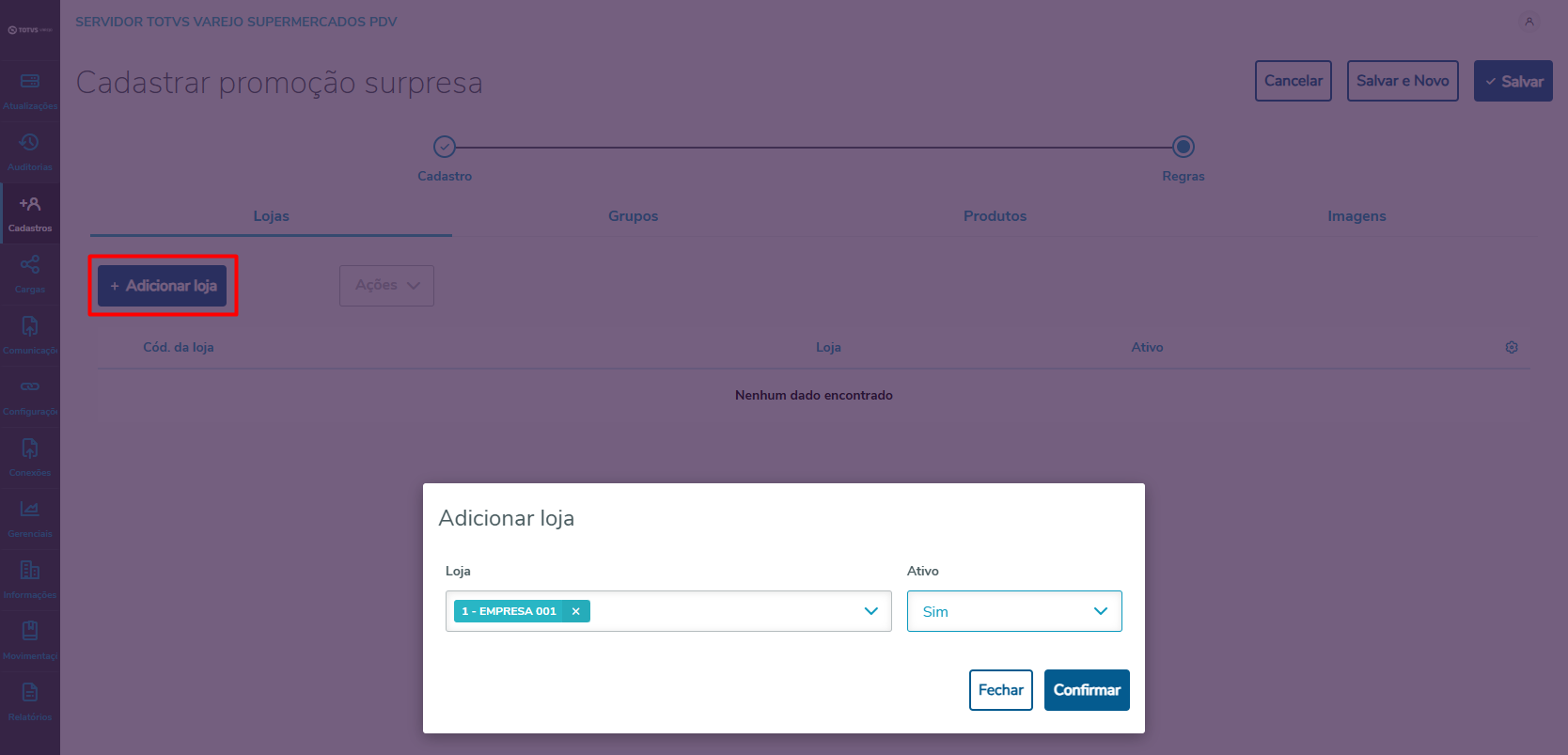Open the Cadastros sidebar section
The width and height of the screenshot is (1568, 755).
(x=30, y=214)
